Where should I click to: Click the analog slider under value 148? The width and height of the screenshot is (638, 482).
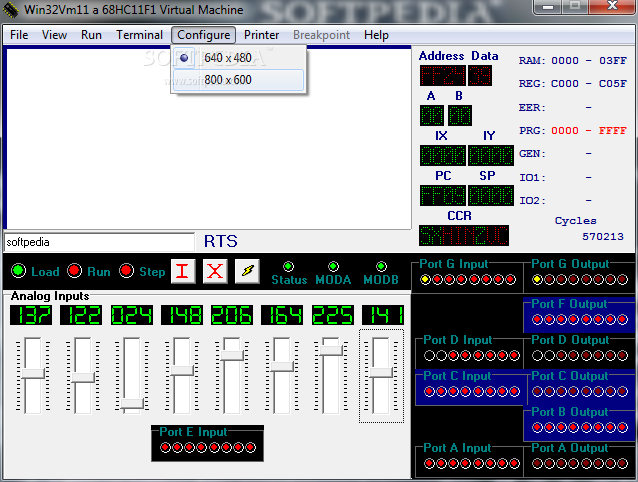point(182,370)
